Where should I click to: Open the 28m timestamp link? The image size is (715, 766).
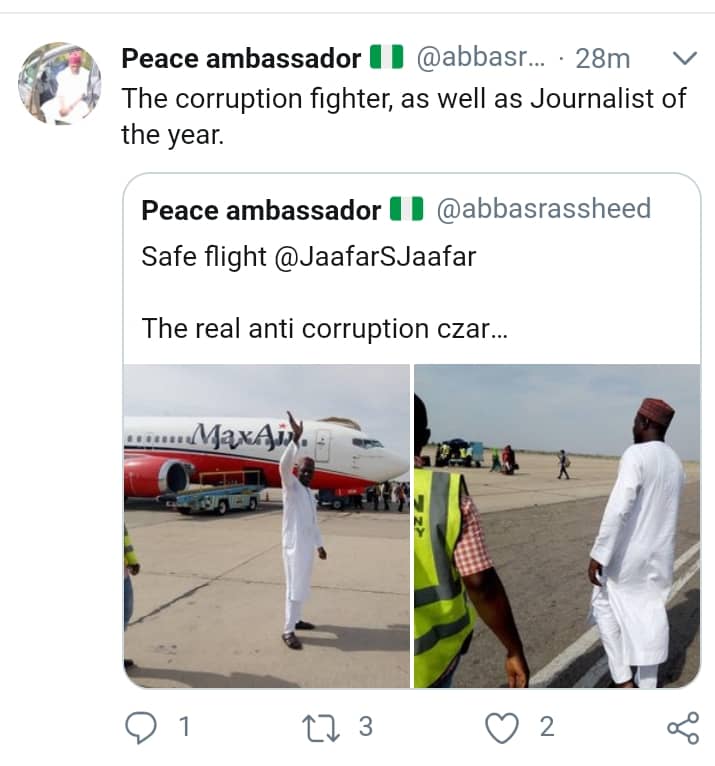[x=603, y=58]
